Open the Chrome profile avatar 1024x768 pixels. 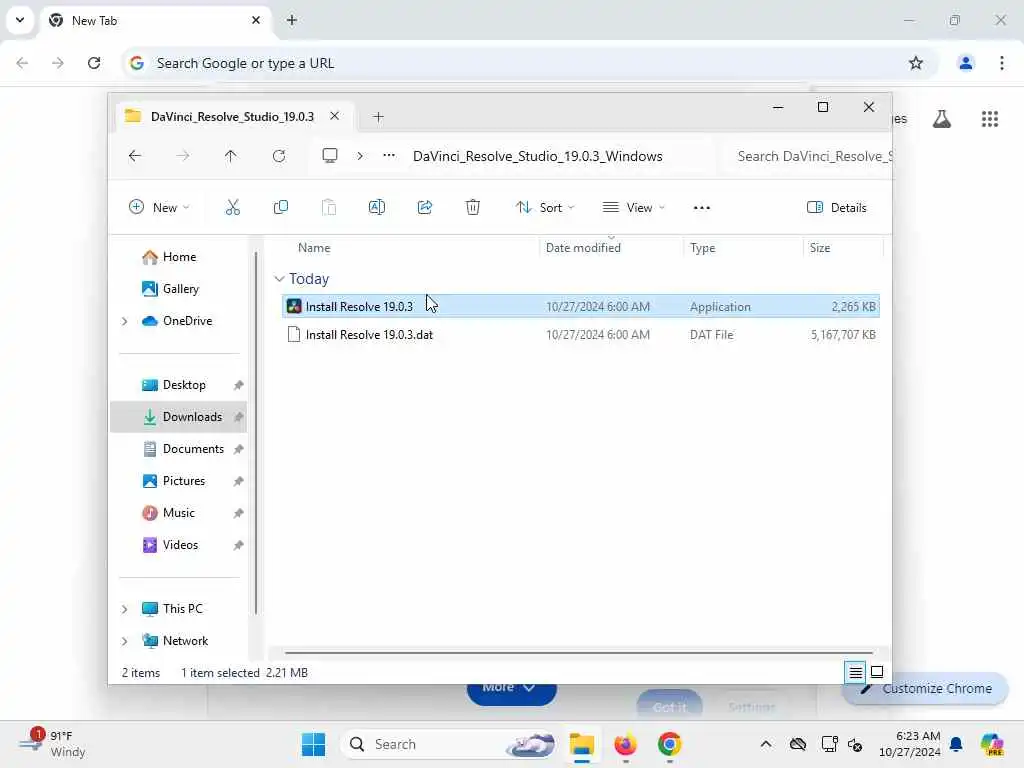coord(965,63)
